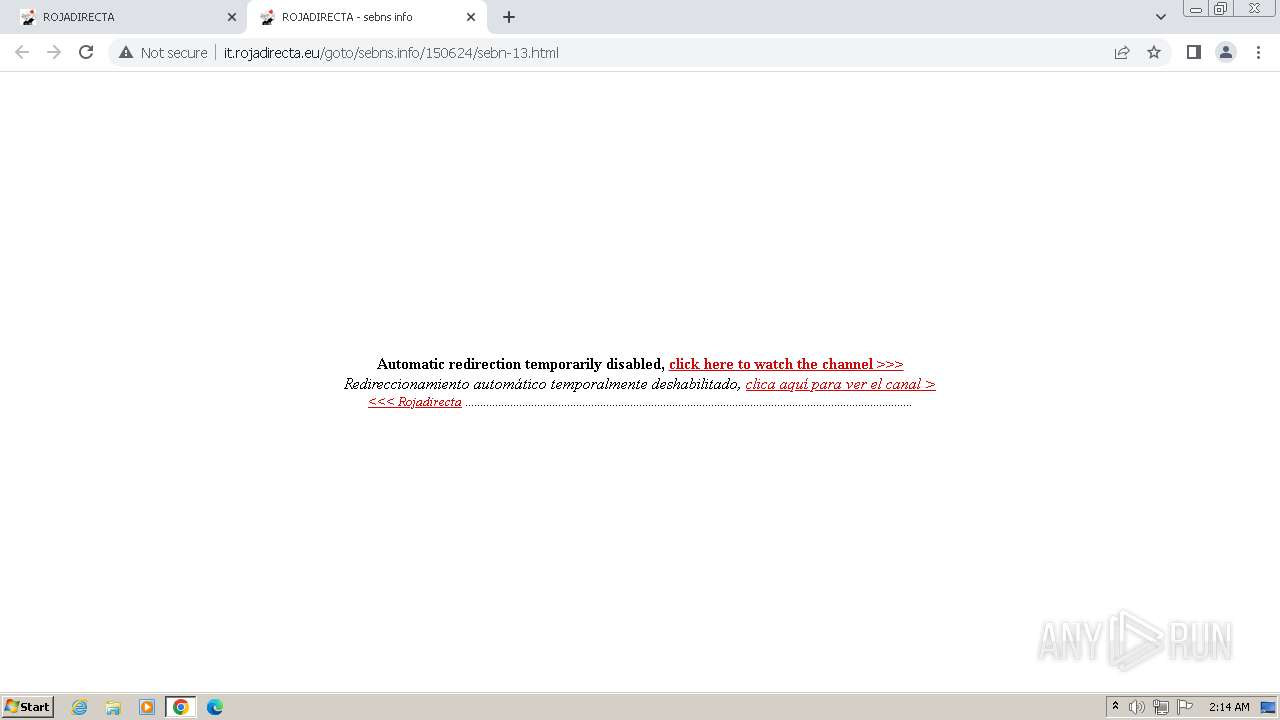Launch Internet Explorer from taskbar

pos(80,707)
